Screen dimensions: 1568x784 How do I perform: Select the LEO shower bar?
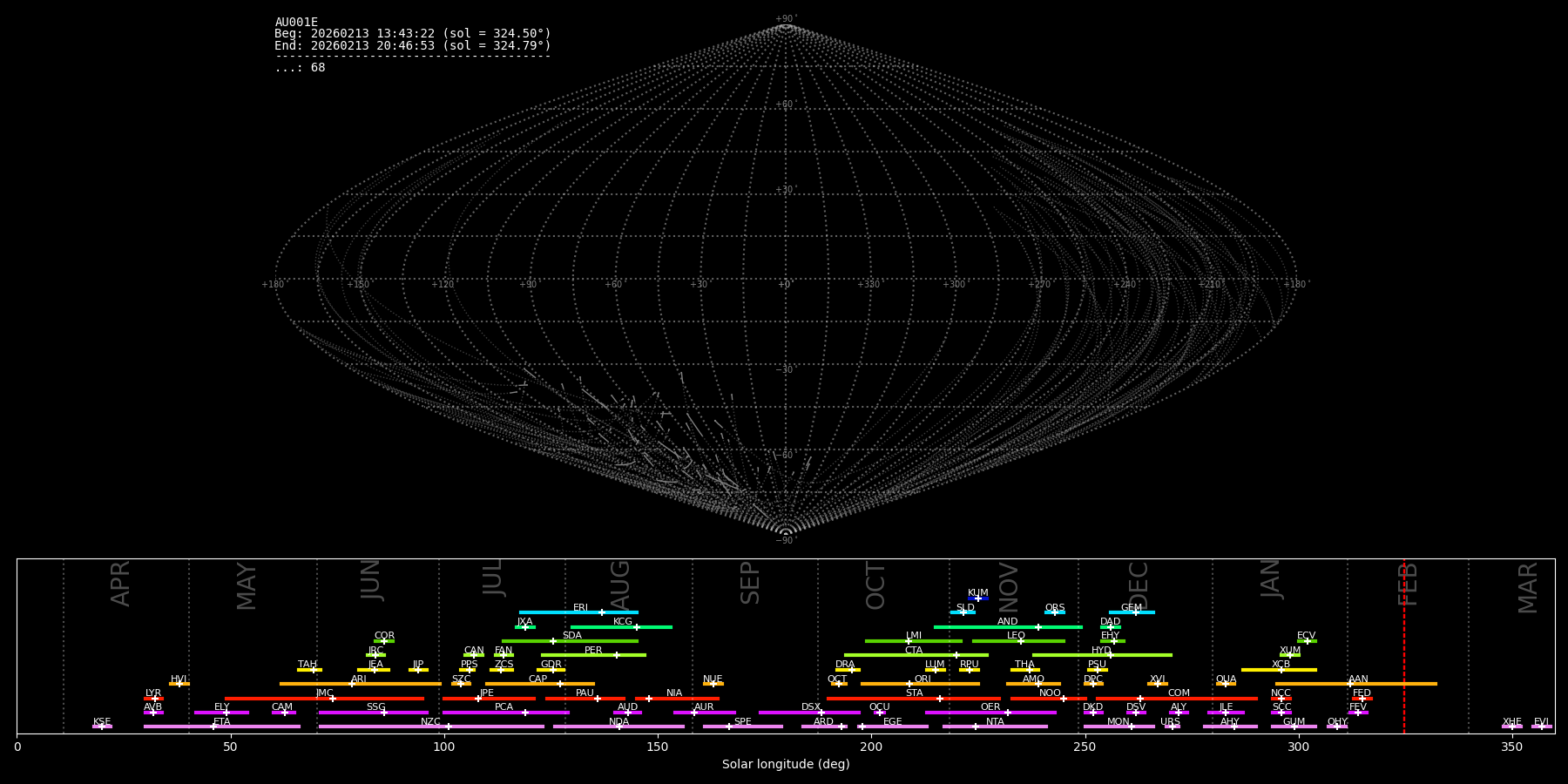(x=1018, y=641)
